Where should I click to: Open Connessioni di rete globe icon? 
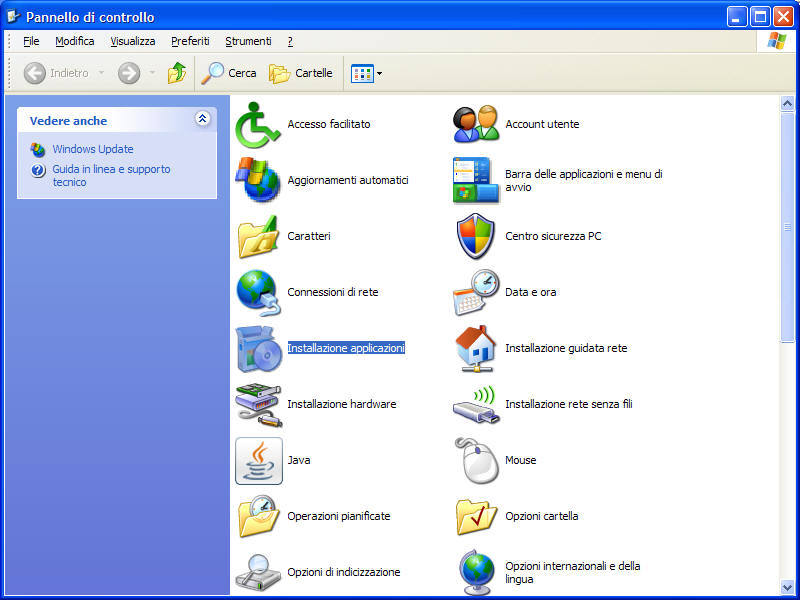(258, 292)
